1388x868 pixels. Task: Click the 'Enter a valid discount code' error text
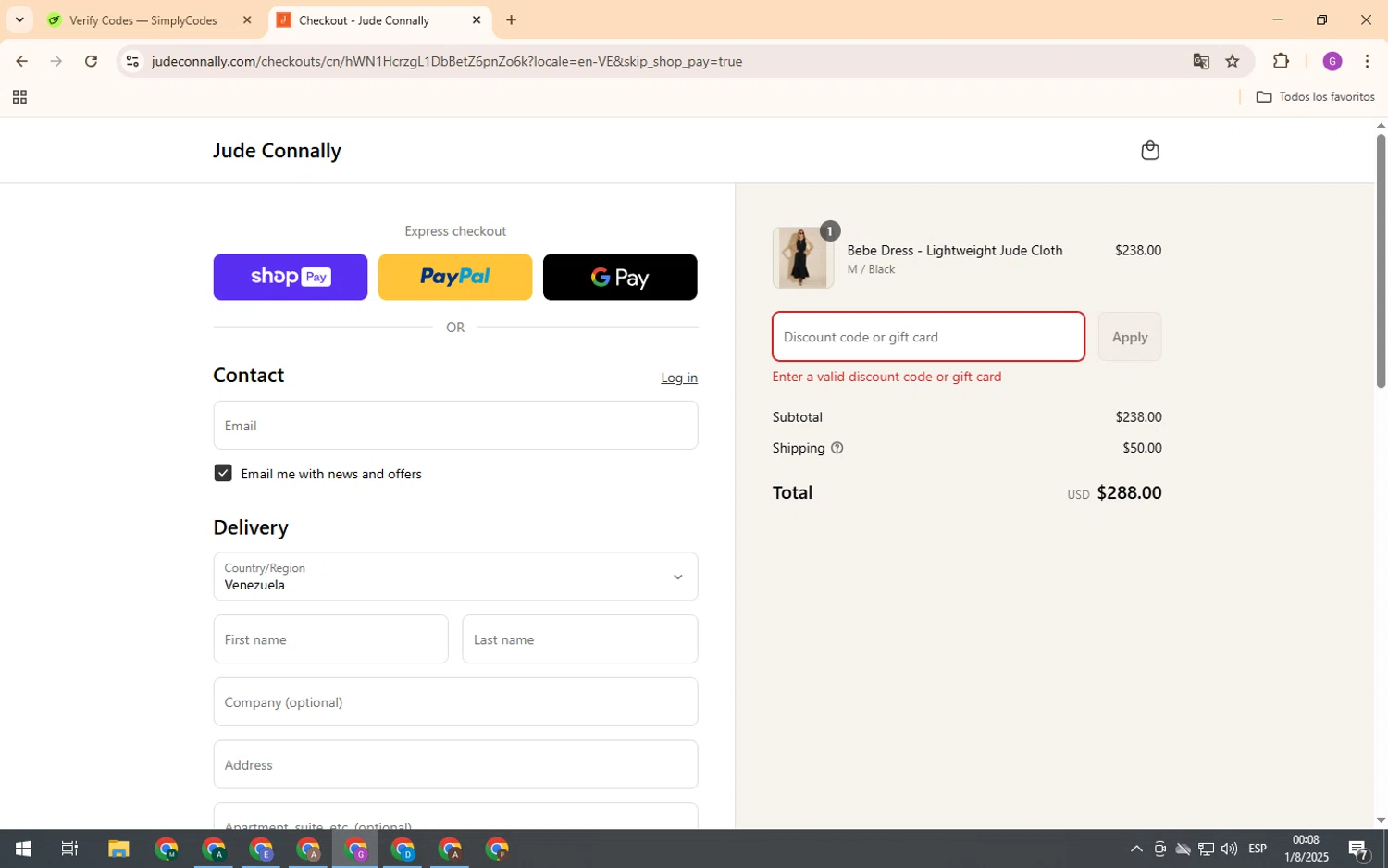(886, 377)
